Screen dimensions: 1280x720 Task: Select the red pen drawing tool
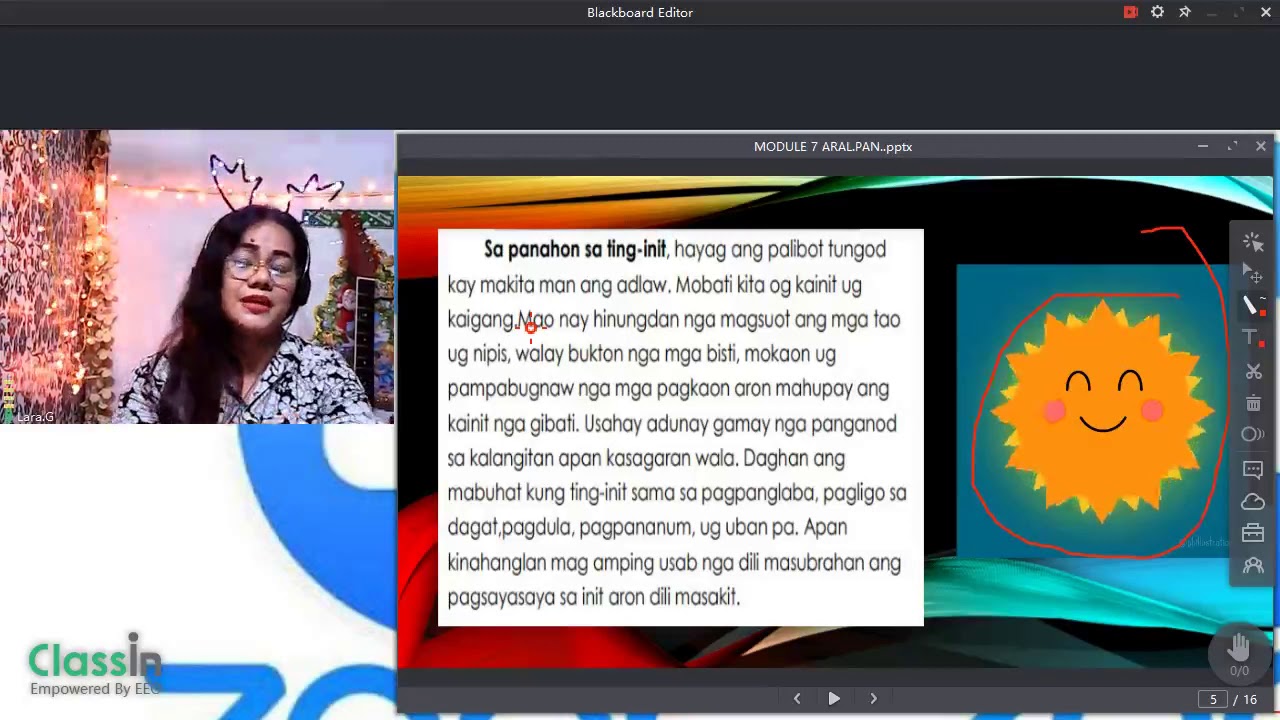pos(1253,305)
